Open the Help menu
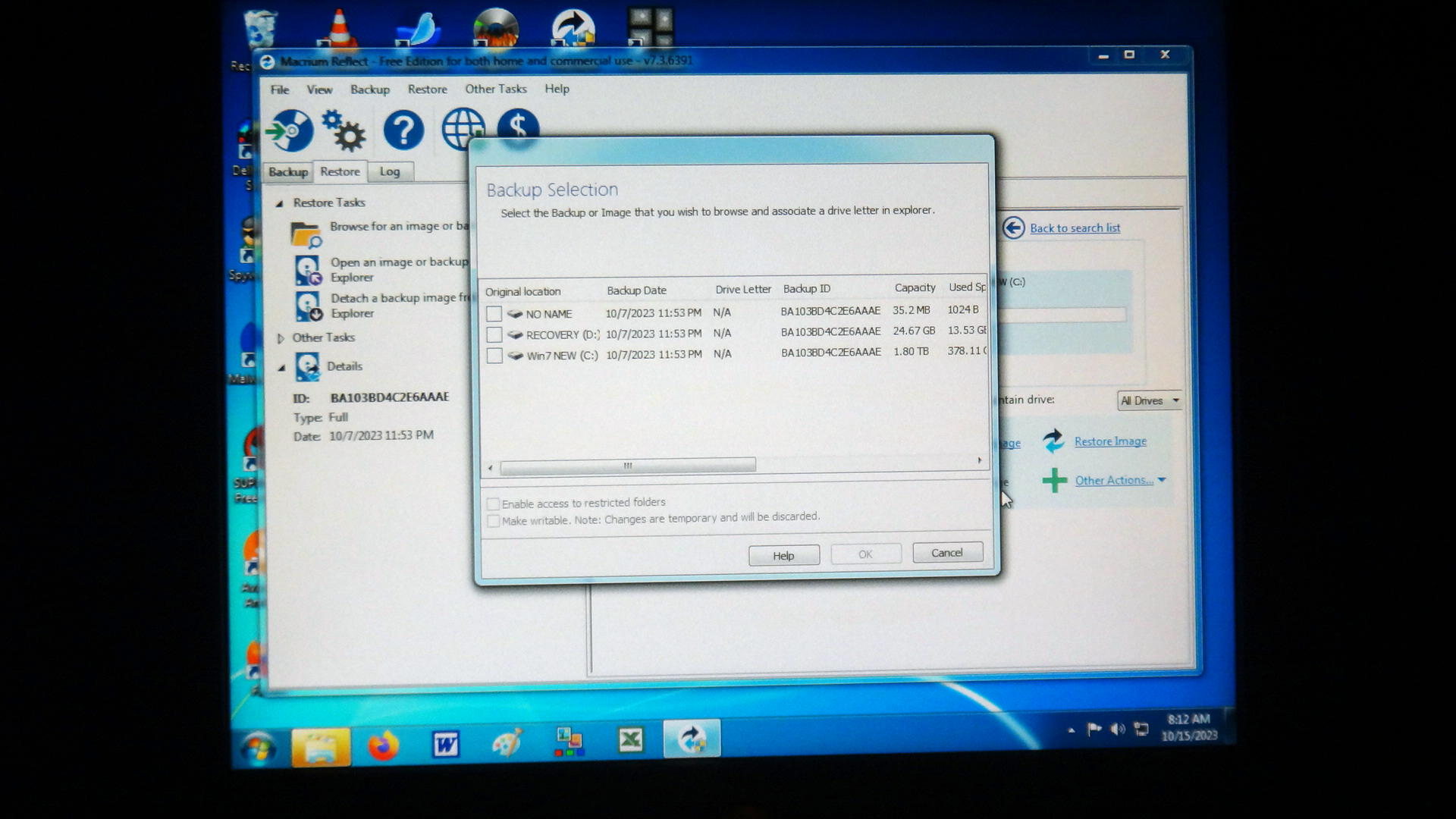This screenshot has height=819, width=1456. (x=557, y=89)
